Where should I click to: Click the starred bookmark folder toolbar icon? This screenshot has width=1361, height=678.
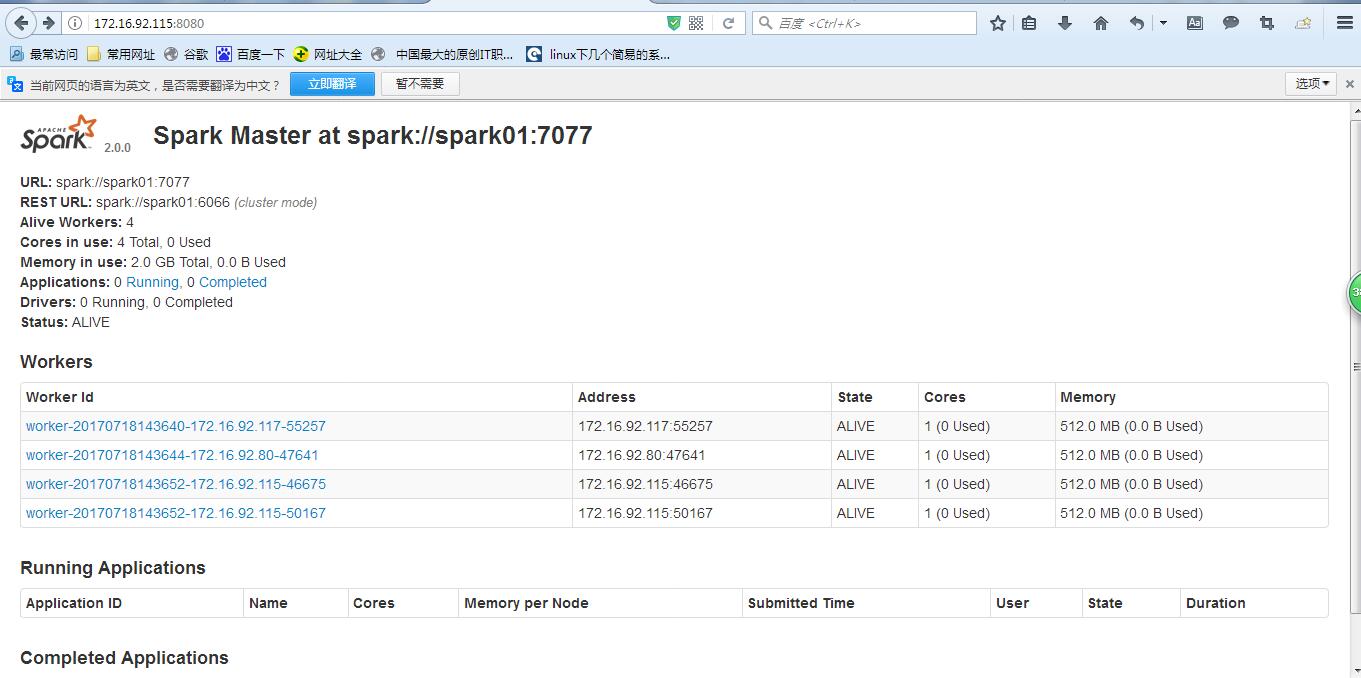(1303, 23)
